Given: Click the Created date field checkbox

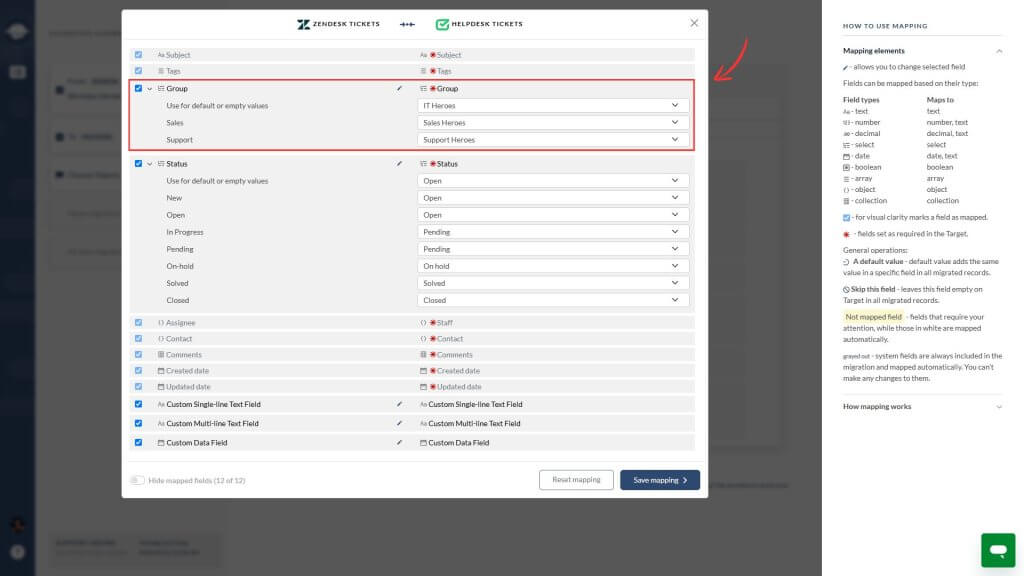Looking at the screenshot, I should tap(138, 370).
